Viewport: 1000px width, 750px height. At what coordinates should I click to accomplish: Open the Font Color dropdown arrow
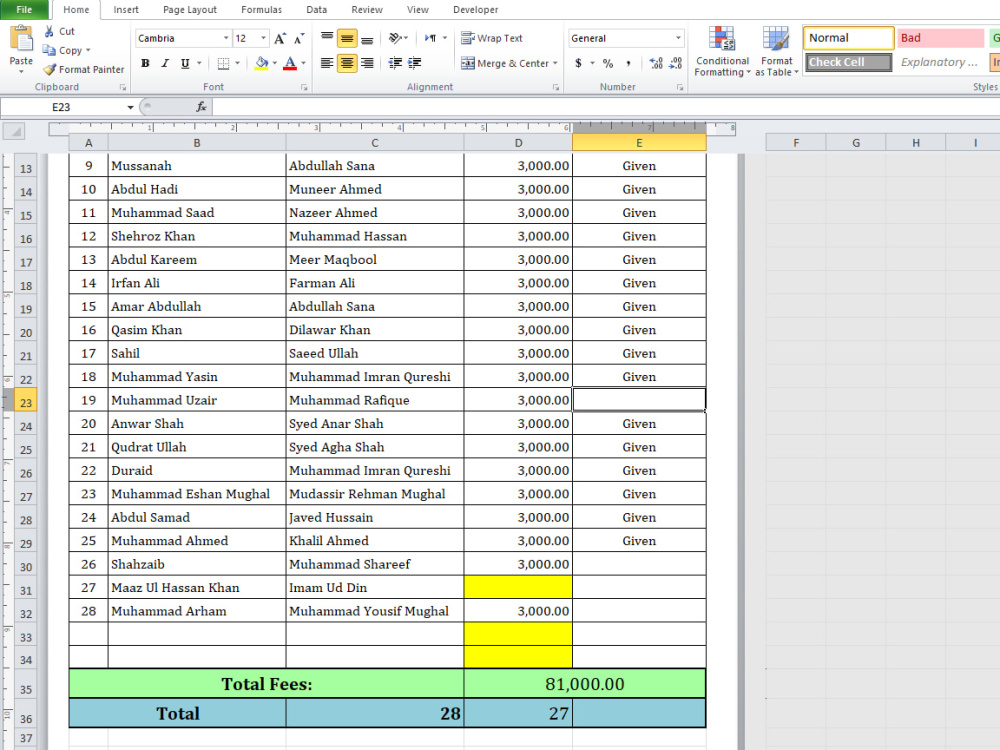click(x=304, y=63)
